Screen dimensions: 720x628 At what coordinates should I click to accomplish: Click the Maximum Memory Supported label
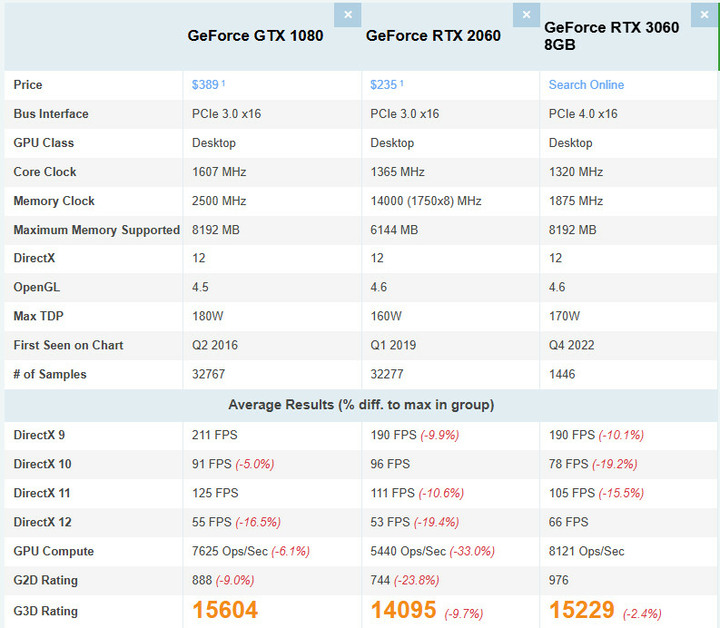pyautogui.click(x=96, y=230)
